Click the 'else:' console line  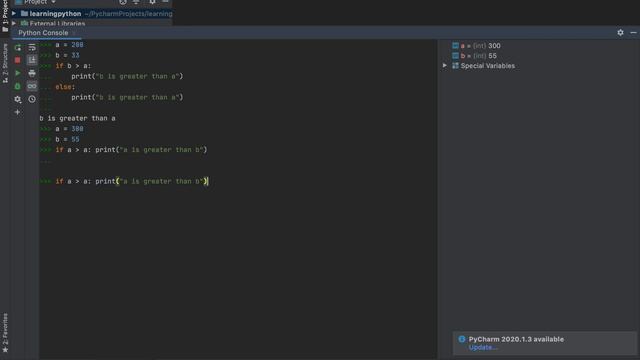[x=65, y=87]
